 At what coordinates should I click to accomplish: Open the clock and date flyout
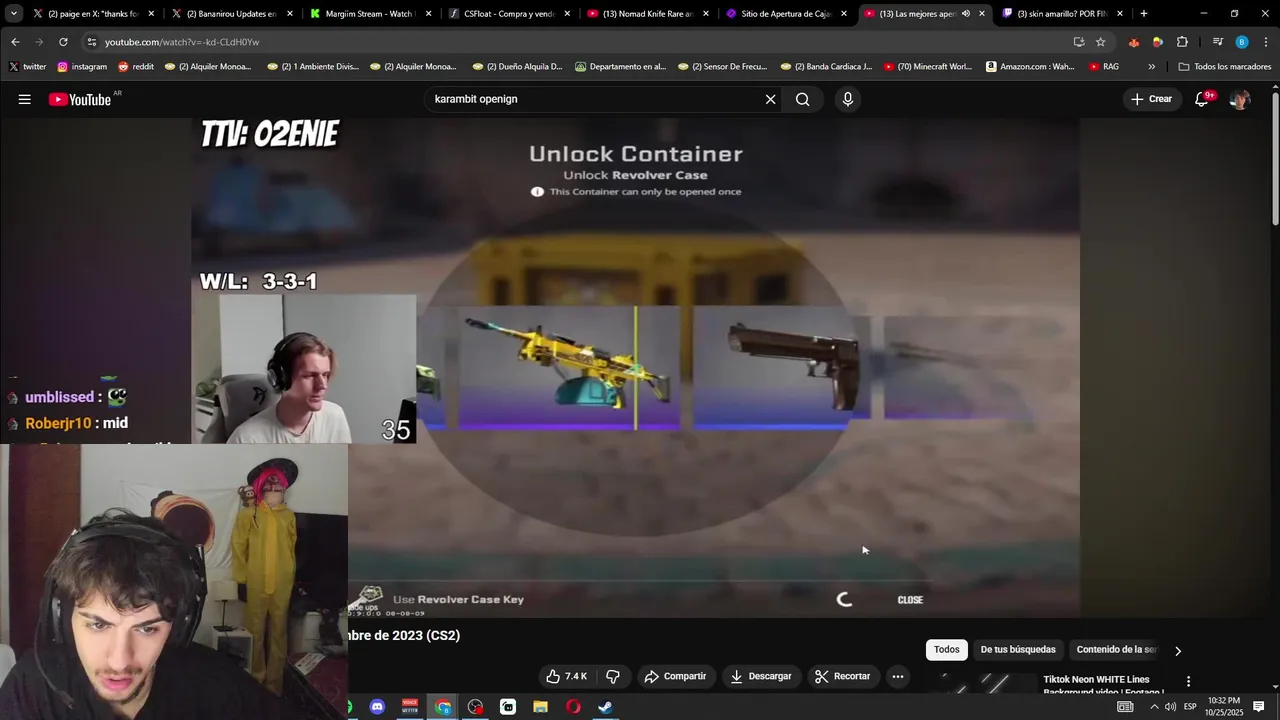pyautogui.click(x=1224, y=707)
